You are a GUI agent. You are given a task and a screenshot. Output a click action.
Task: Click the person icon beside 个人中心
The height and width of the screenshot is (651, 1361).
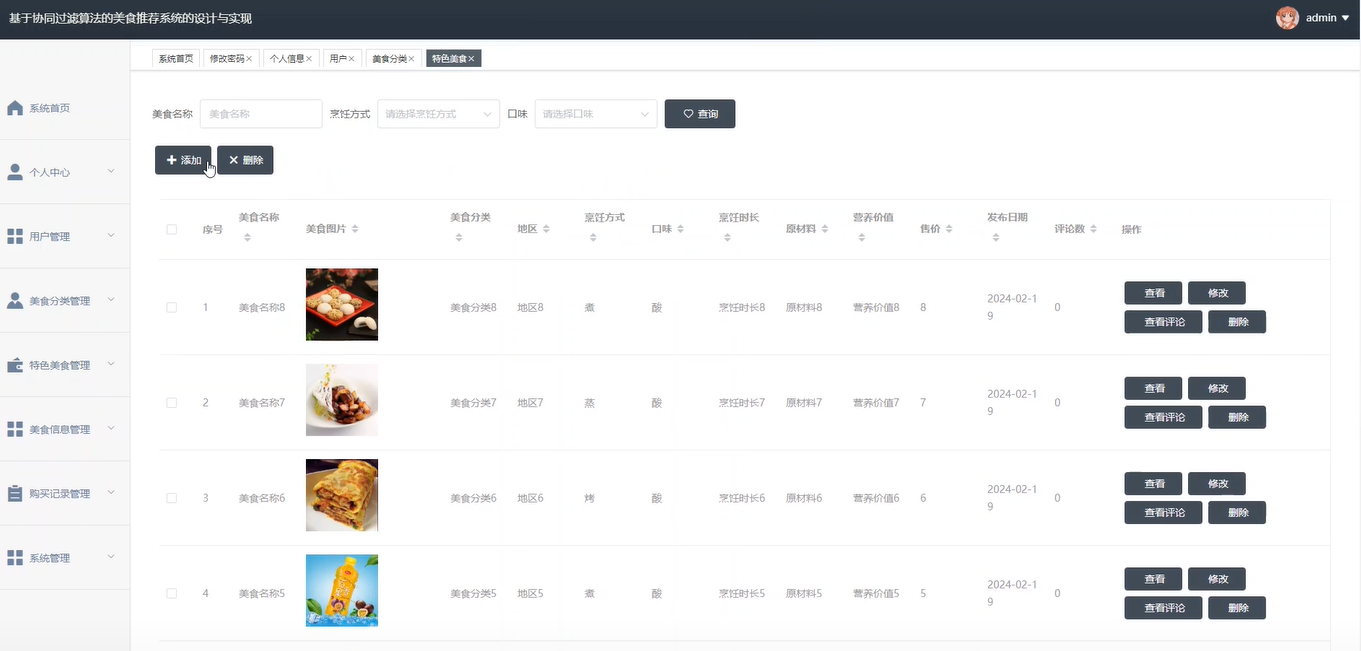[x=15, y=172]
